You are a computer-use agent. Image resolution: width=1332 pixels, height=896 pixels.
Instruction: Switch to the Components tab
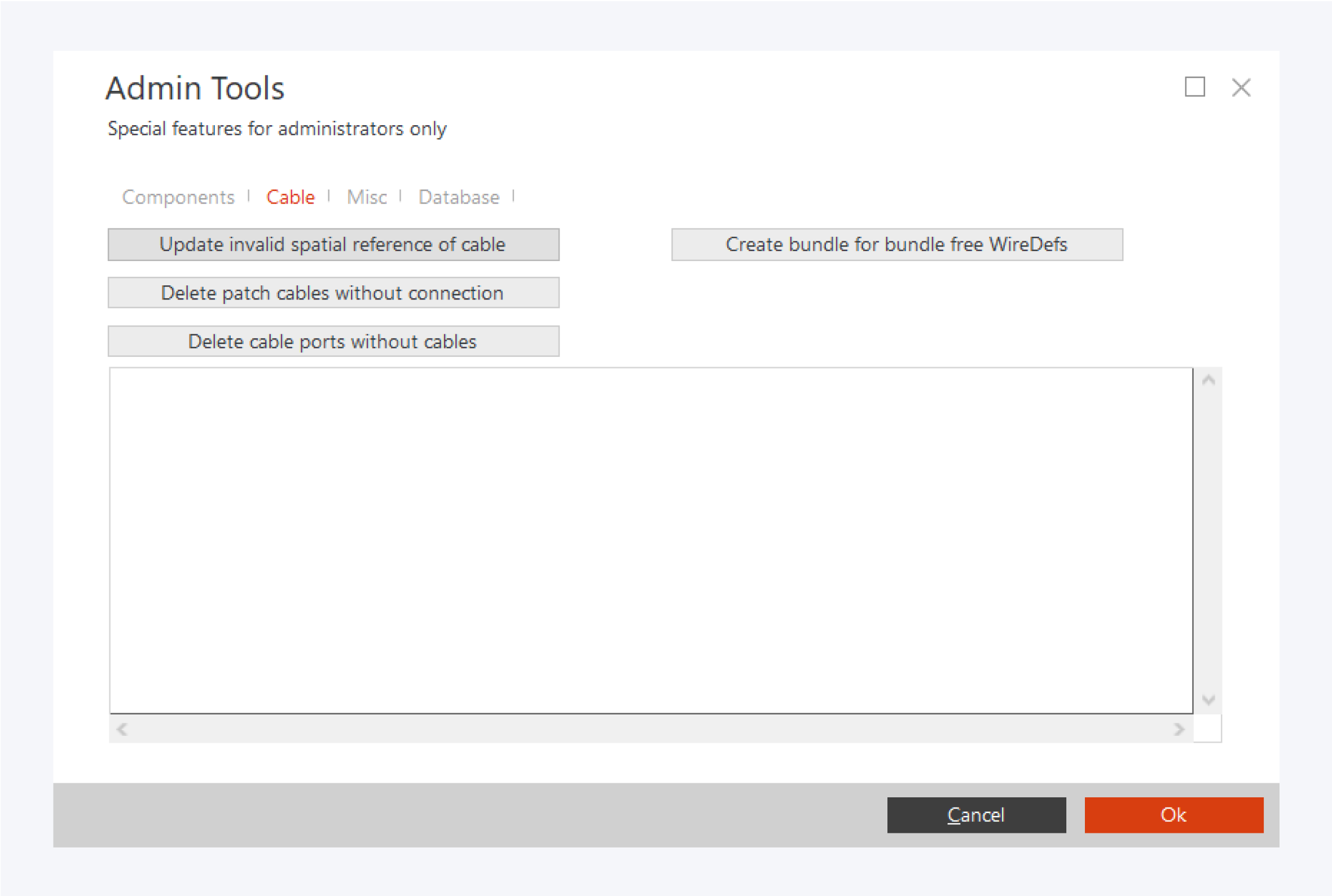178,197
